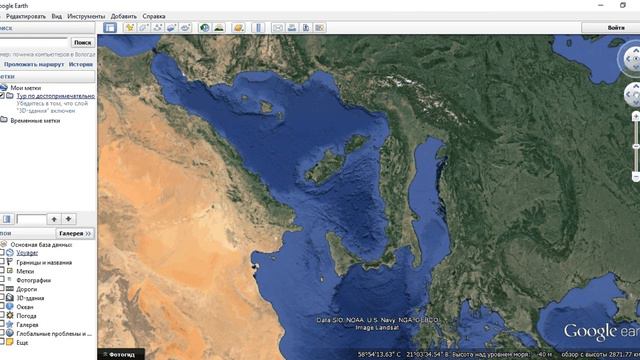Click the Глобальные проблемы layer icon
Image resolution: width=640 pixels, height=360 pixels.
[10, 333]
